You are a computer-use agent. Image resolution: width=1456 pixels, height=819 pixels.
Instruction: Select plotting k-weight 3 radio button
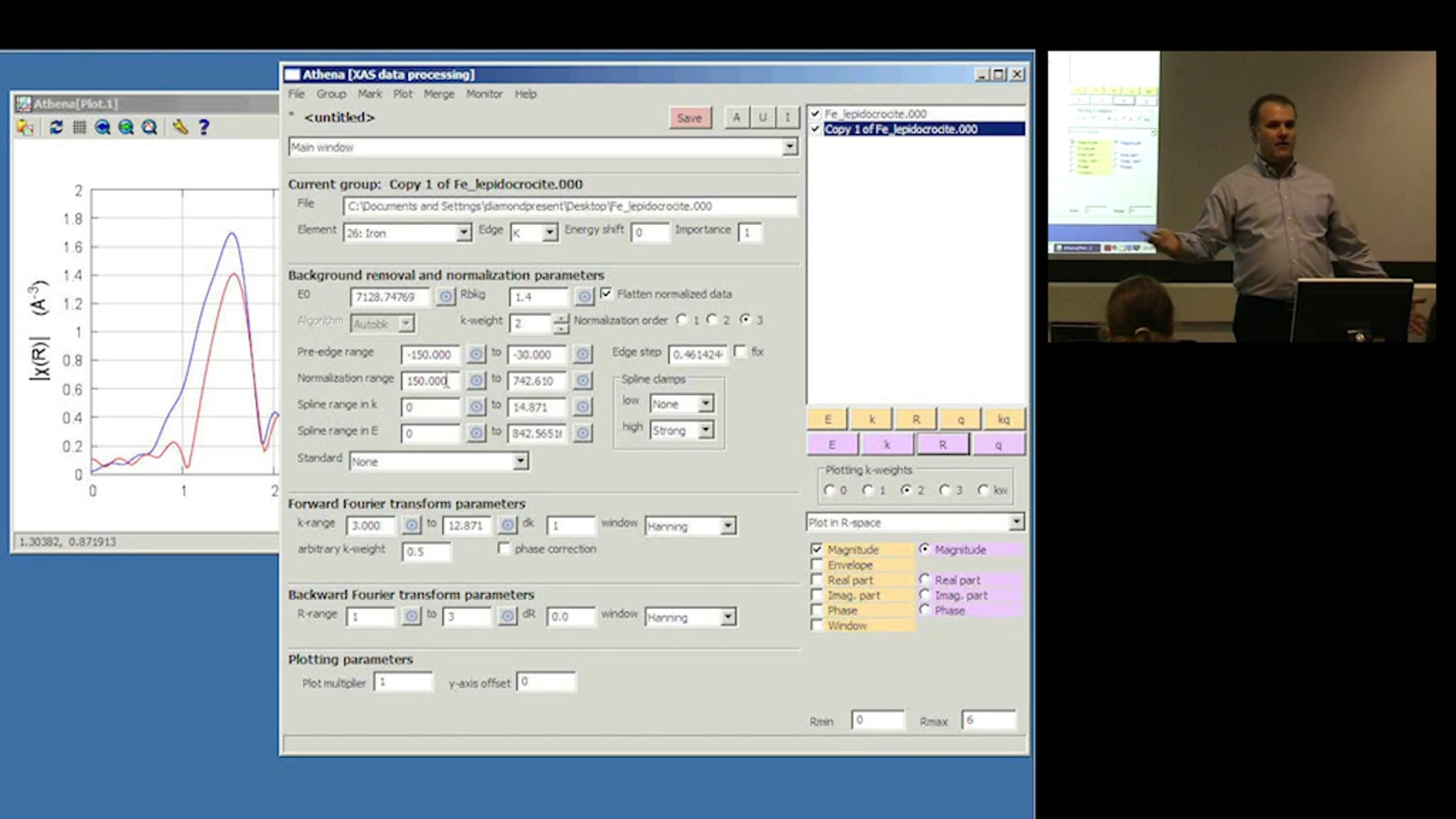click(x=945, y=490)
